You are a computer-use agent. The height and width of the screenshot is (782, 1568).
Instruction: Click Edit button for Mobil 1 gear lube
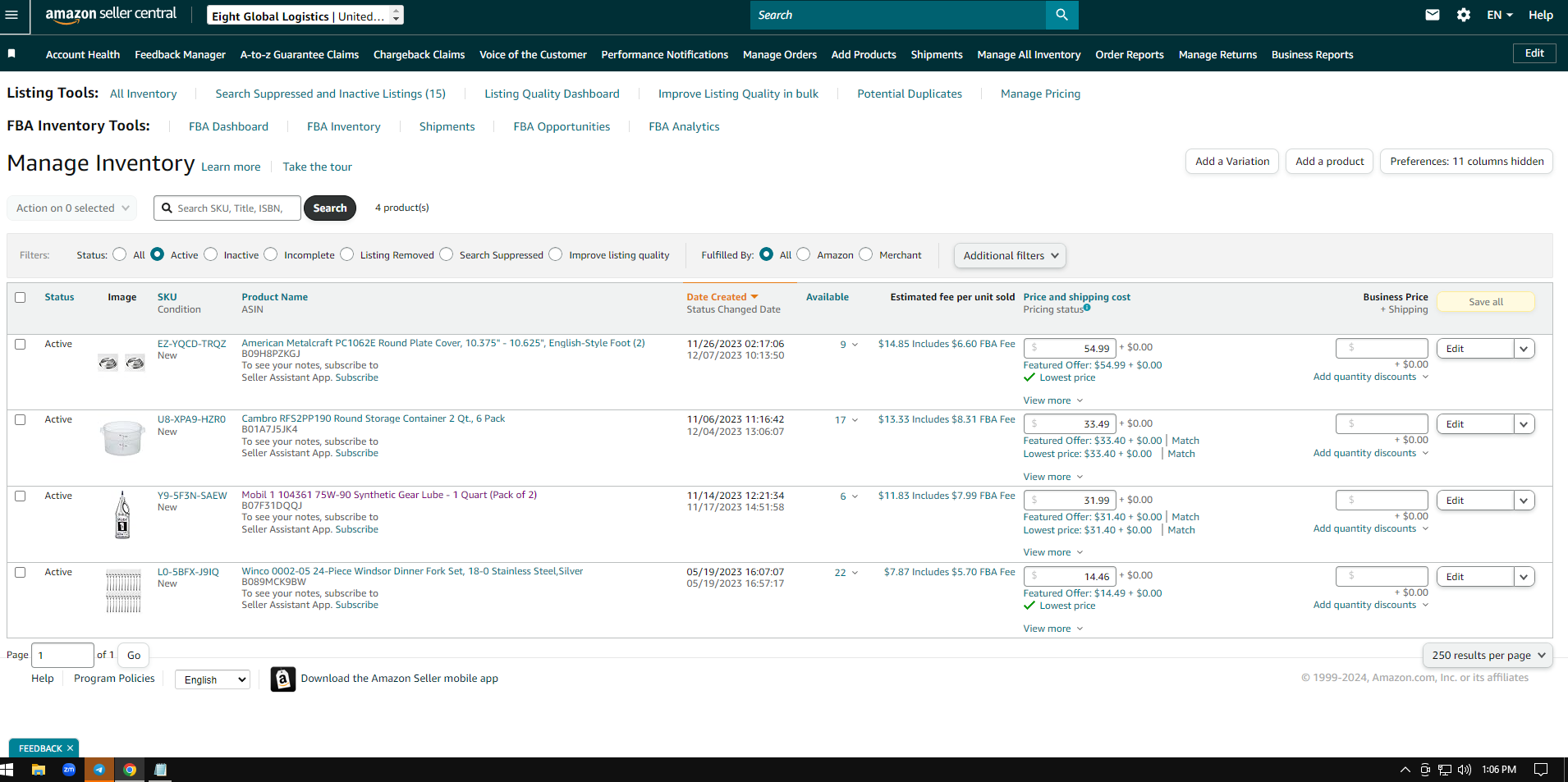tap(1475, 501)
